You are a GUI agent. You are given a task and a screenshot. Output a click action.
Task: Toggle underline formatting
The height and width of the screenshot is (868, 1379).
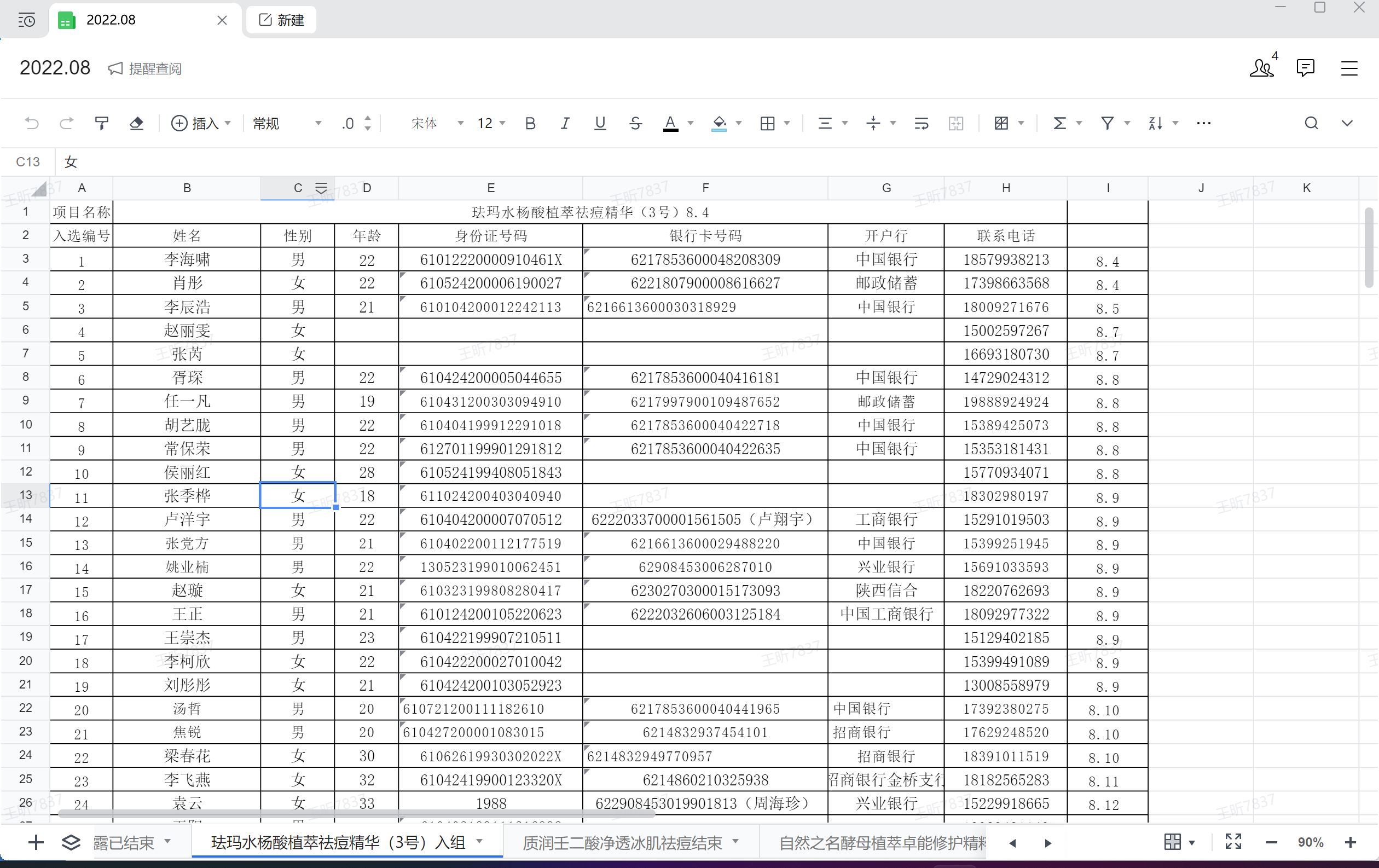coord(600,123)
